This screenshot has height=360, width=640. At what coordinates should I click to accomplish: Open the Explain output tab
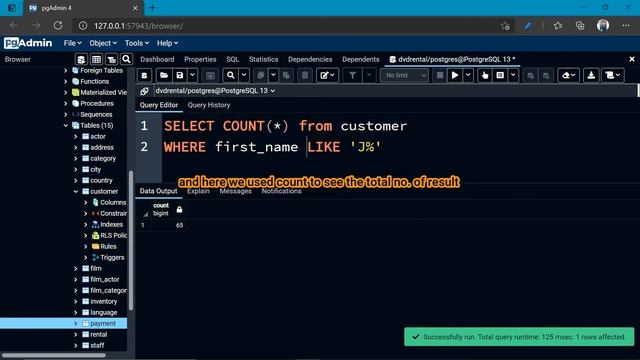198,191
